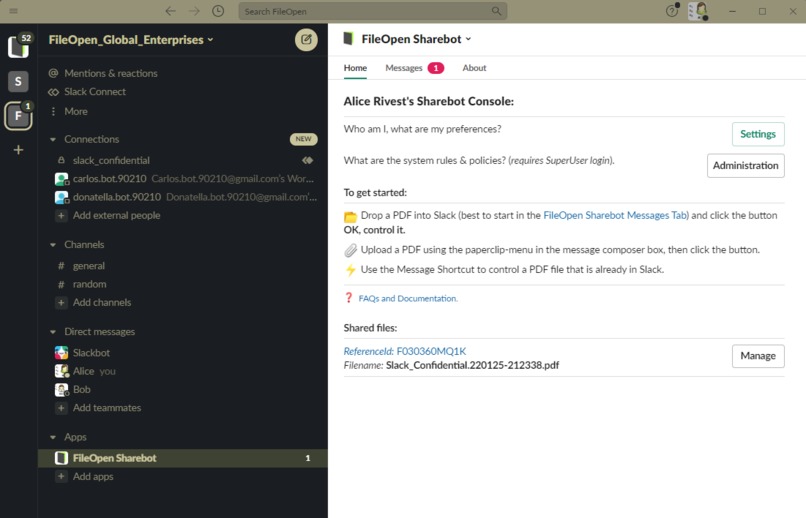The width and height of the screenshot is (806, 518).
Task: Switch to first workspace with 52 badge
Action: 19,46
